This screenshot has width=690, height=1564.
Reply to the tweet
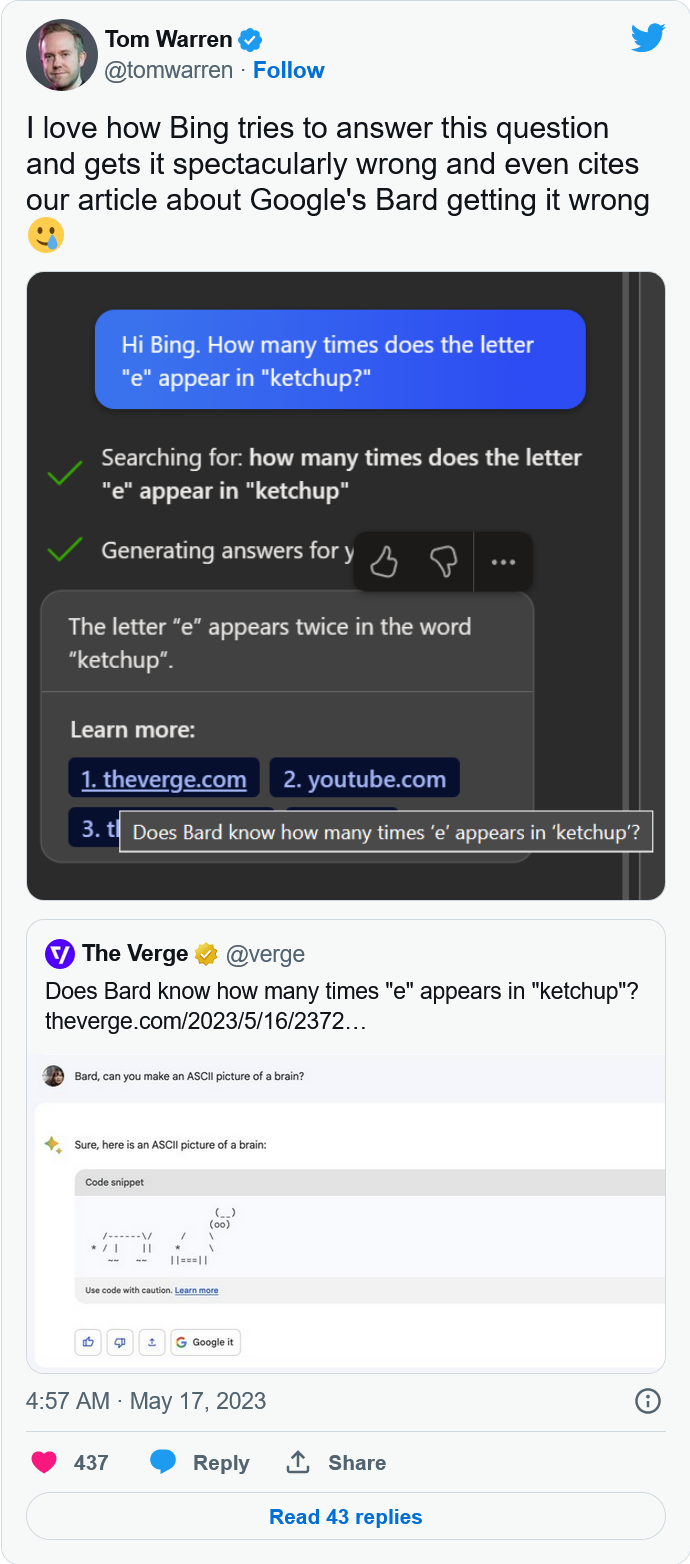point(200,1462)
